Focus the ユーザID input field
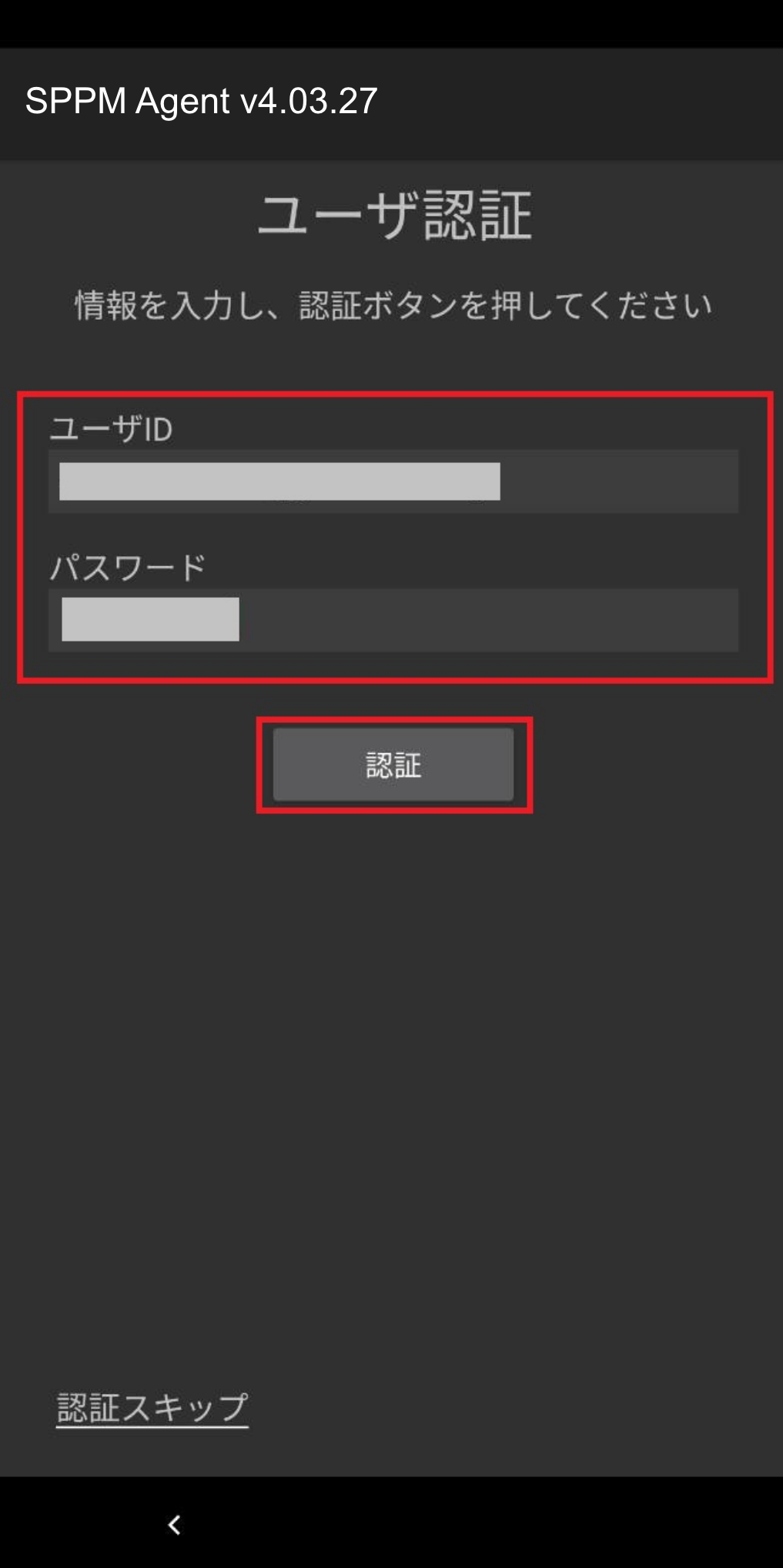783x1568 pixels. coord(393,481)
